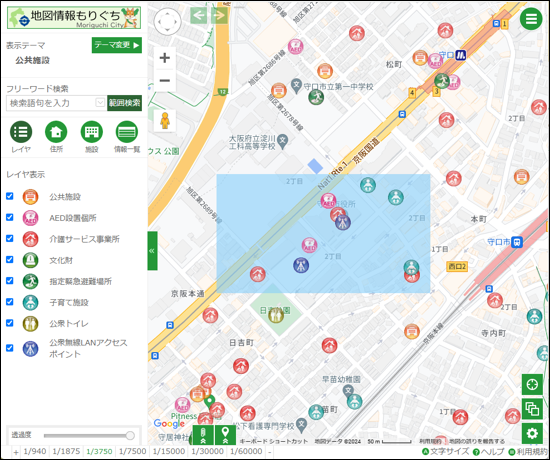550x460 pixels.
Task: Open the 利用規約 link in the bottom bar
Action: click(529, 452)
